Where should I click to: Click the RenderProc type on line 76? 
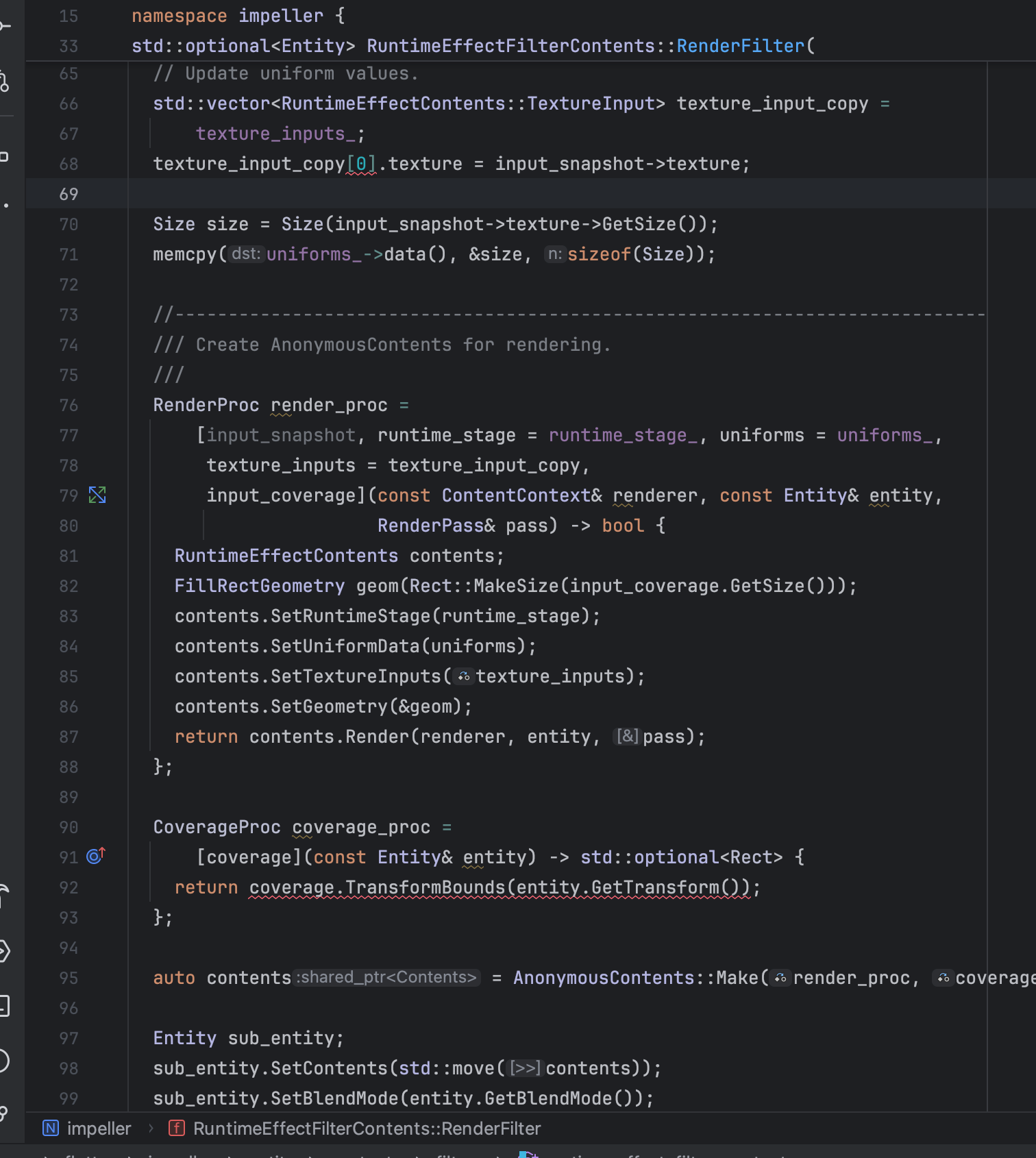coord(206,405)
